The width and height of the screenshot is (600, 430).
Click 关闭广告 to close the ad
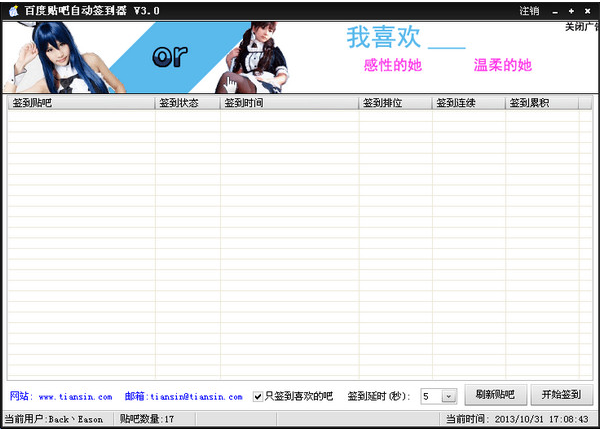coord(582,27)
